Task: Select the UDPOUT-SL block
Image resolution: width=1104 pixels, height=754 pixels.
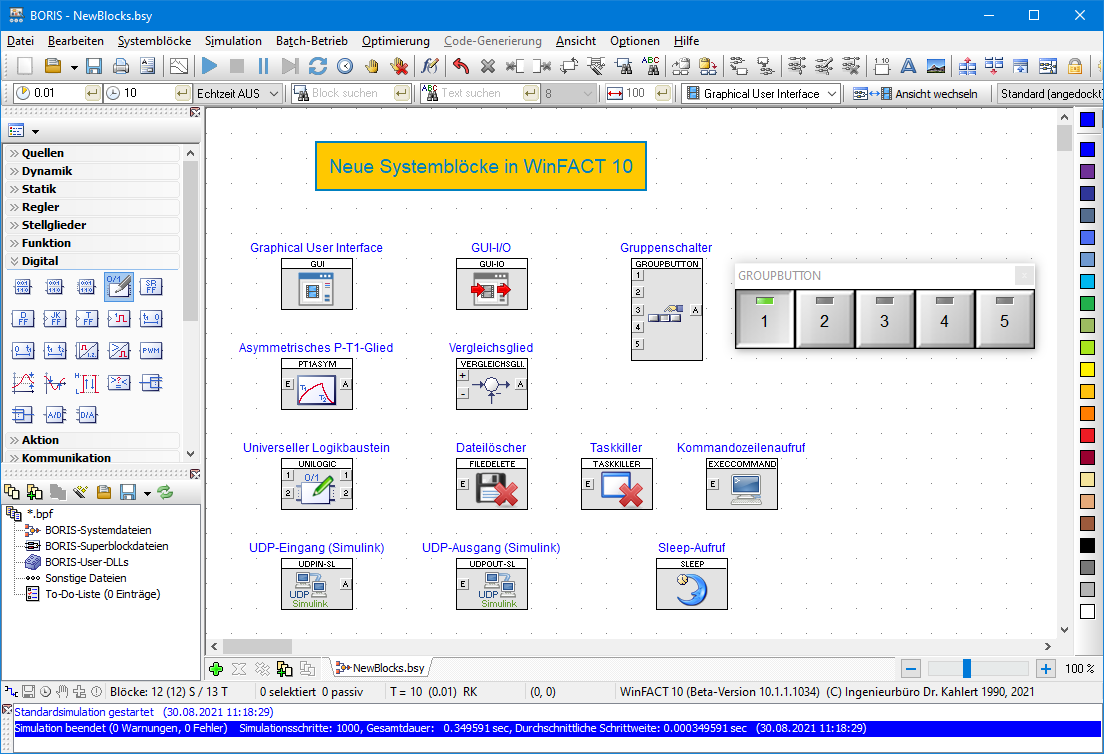Action: coord(491,584)
